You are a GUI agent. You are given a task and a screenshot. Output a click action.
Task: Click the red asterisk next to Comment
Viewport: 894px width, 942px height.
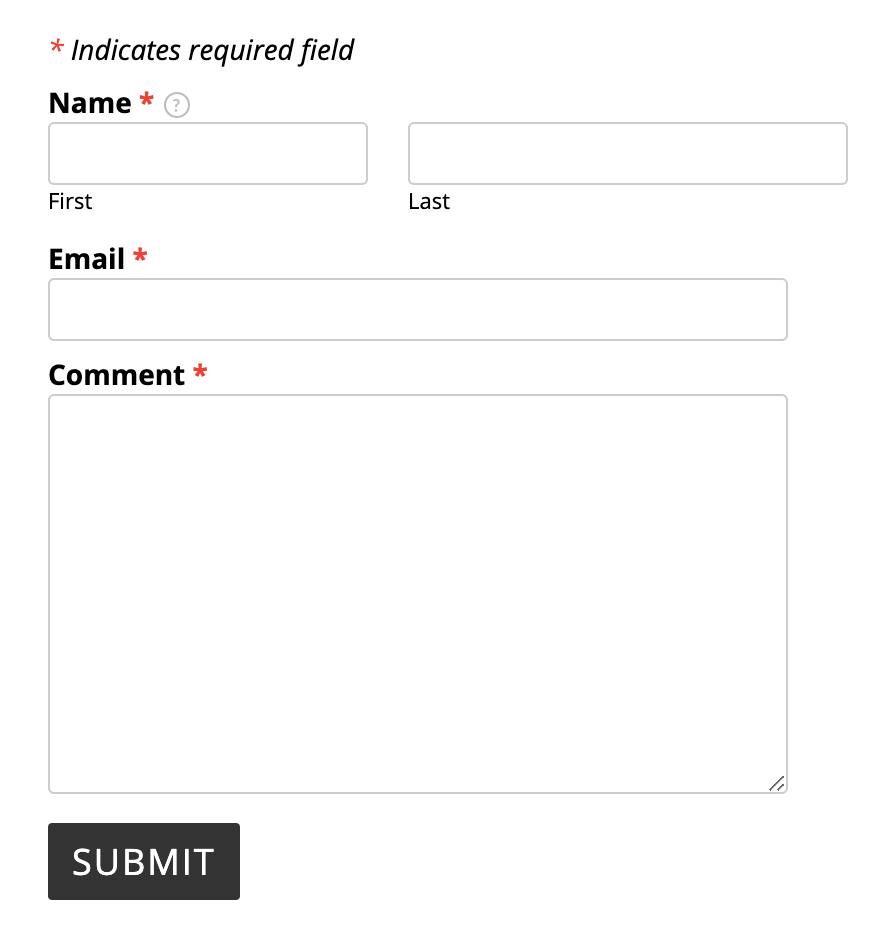200,371
